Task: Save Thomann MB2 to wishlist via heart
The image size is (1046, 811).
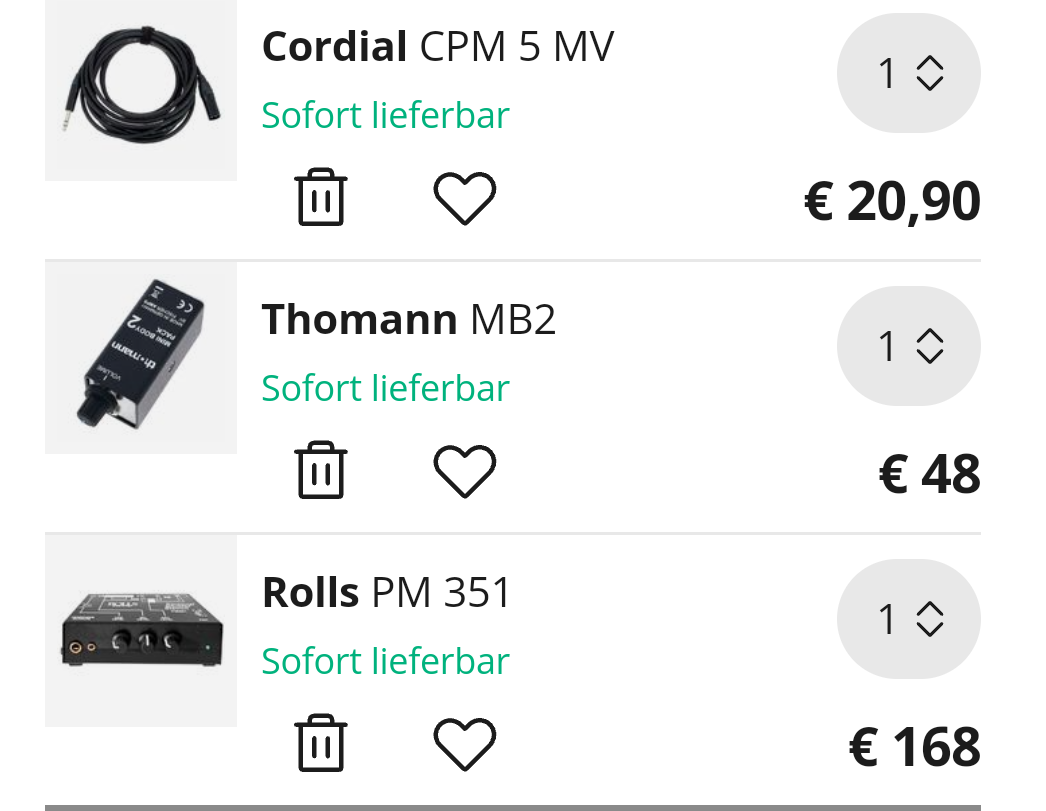Action: (465, 471)
